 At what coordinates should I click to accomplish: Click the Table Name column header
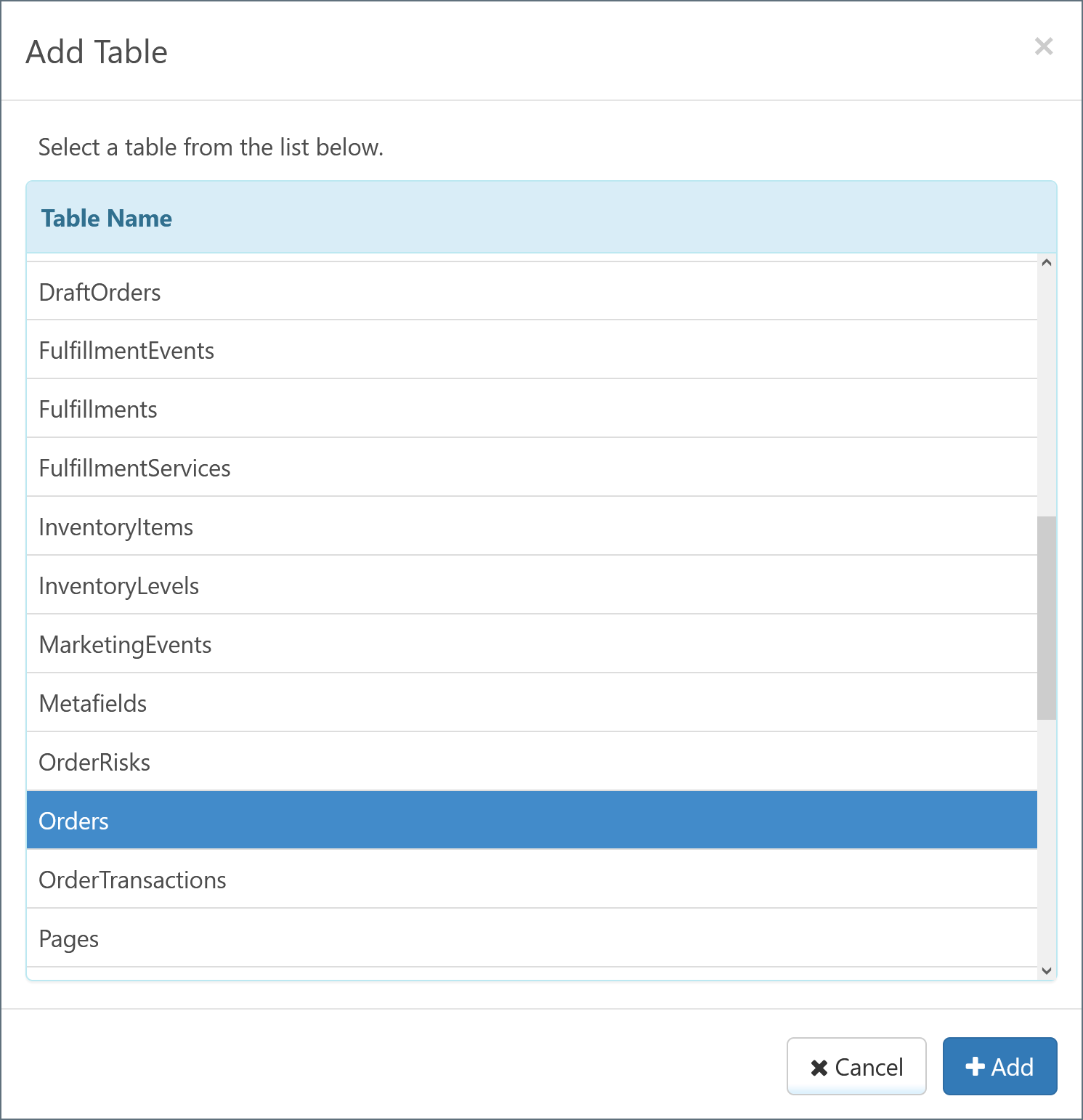[107, 218]
